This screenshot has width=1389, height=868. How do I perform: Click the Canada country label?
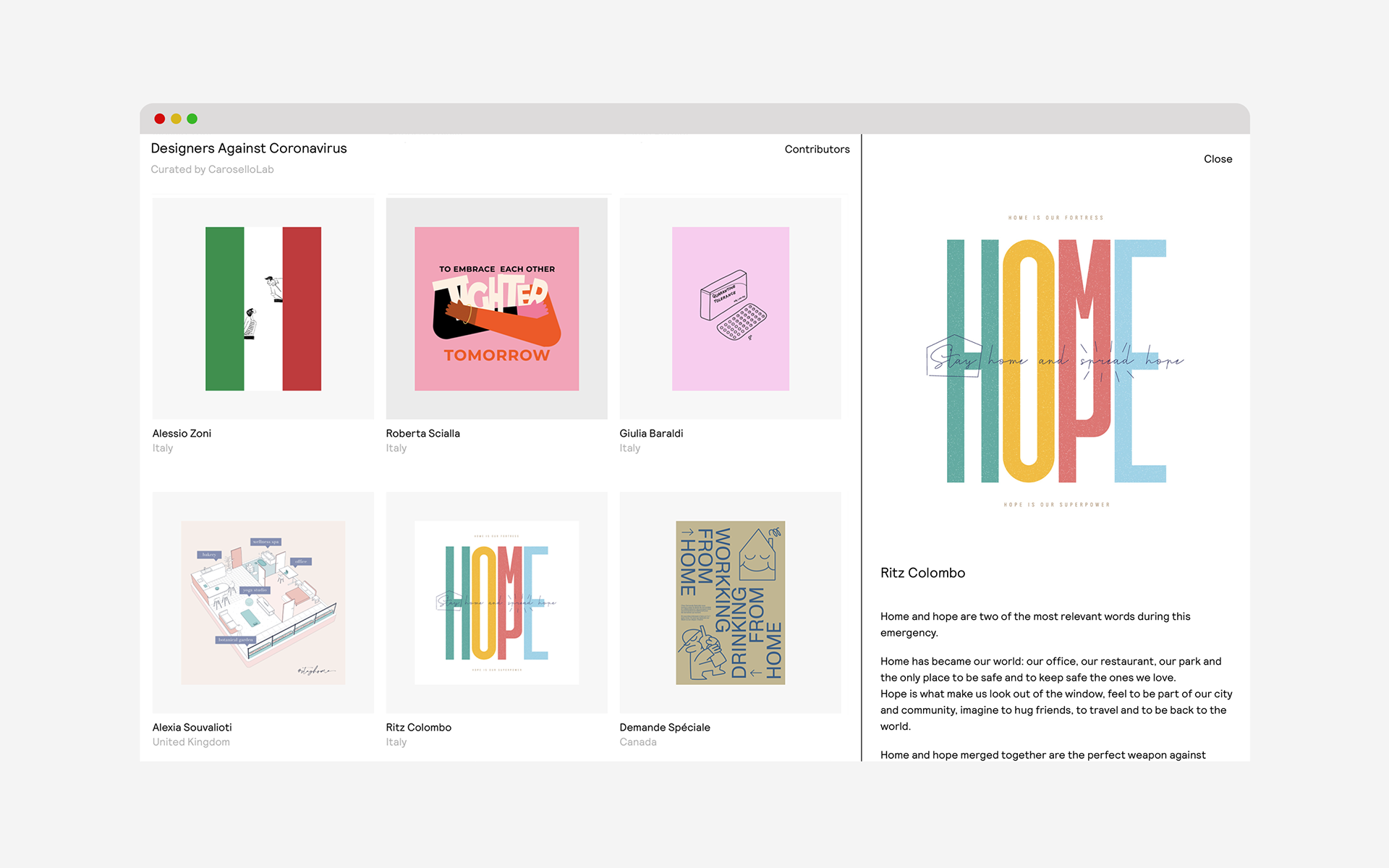point(638,742)
